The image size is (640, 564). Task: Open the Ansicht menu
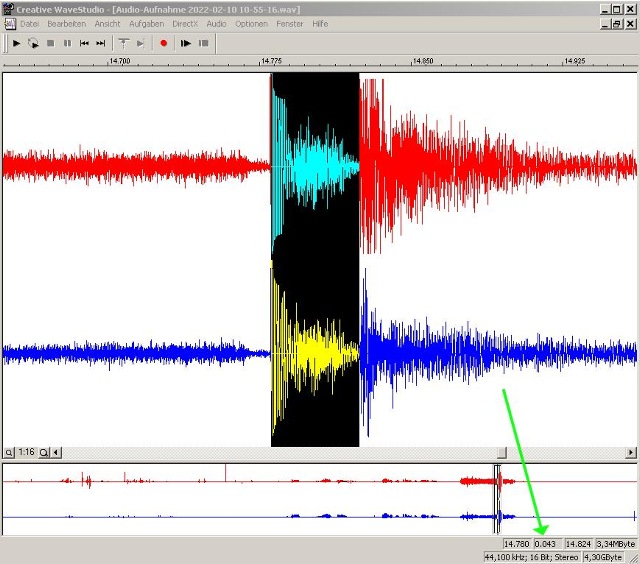coord(107,24)
